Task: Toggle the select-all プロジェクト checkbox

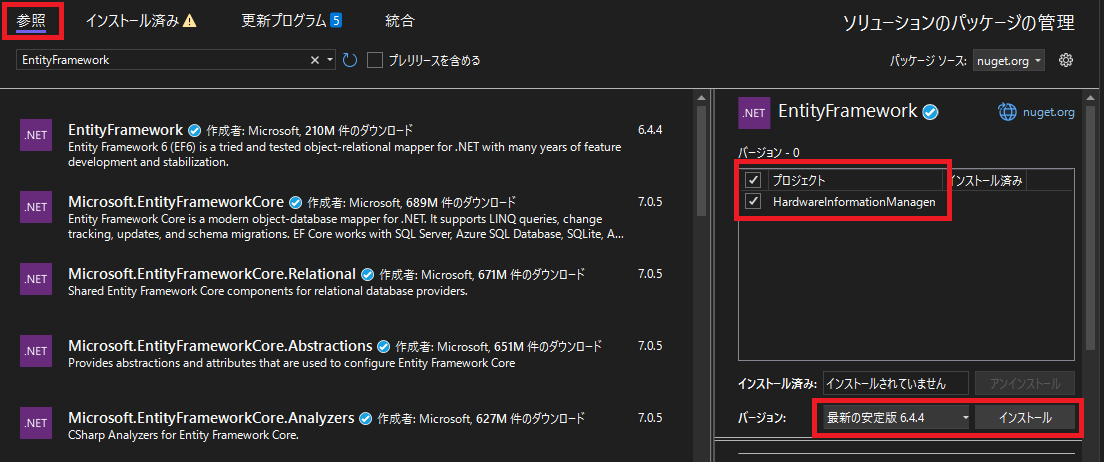Action: click(x=753, y=180)
